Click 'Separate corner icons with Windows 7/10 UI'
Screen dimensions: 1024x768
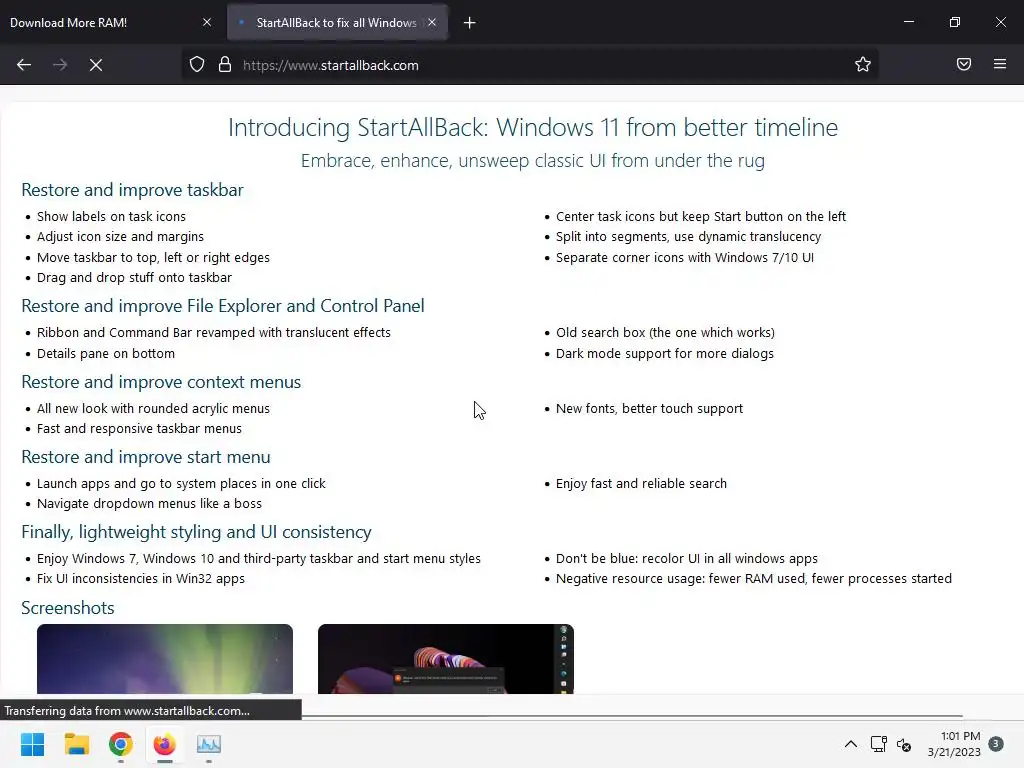(684, 257)
